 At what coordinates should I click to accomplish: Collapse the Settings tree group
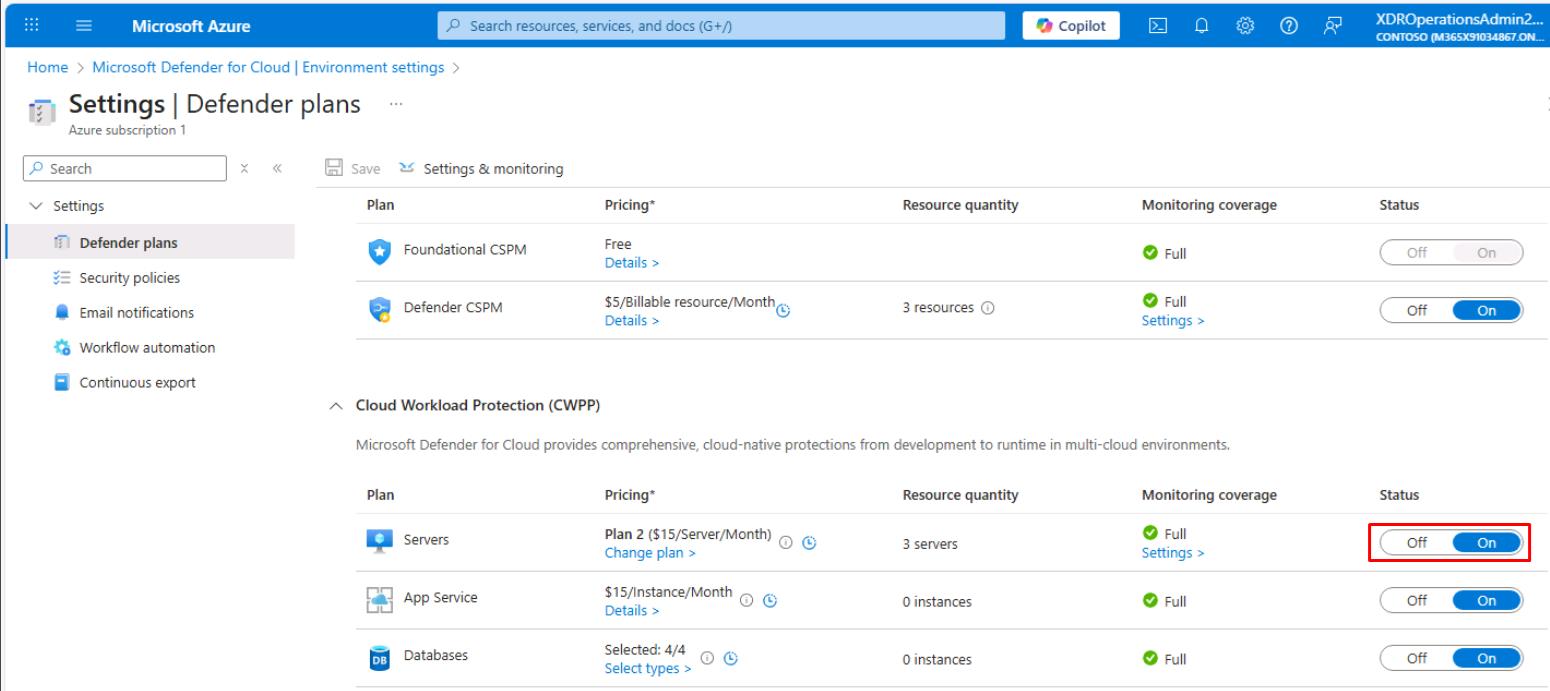pos(37,207)
